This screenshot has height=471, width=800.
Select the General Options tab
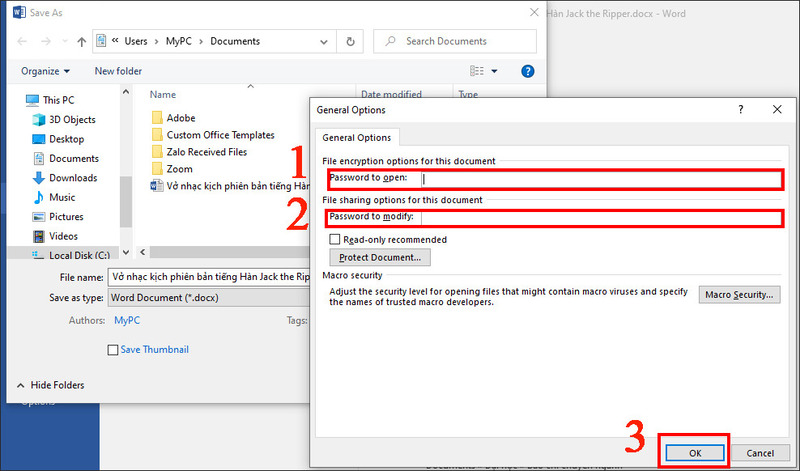click(356, 138)
